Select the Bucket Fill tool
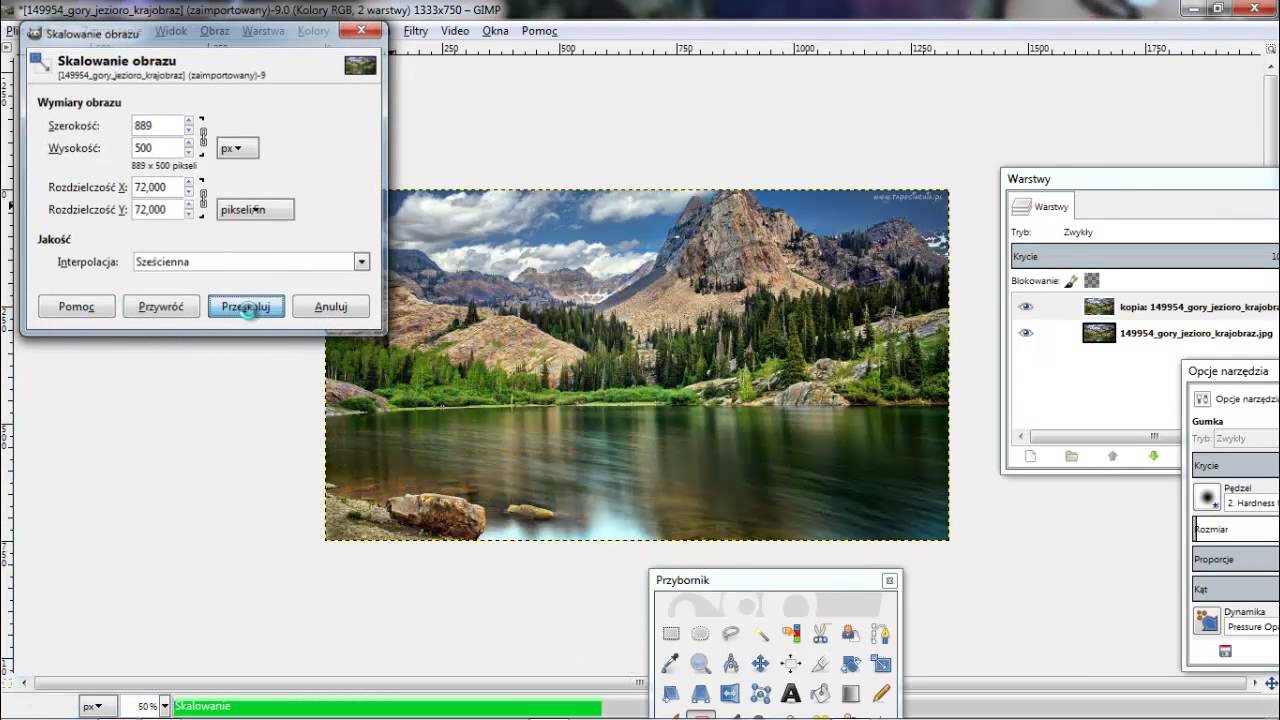Image resolution: width=1280 pixels, height=720 pixels. point(821,693)
